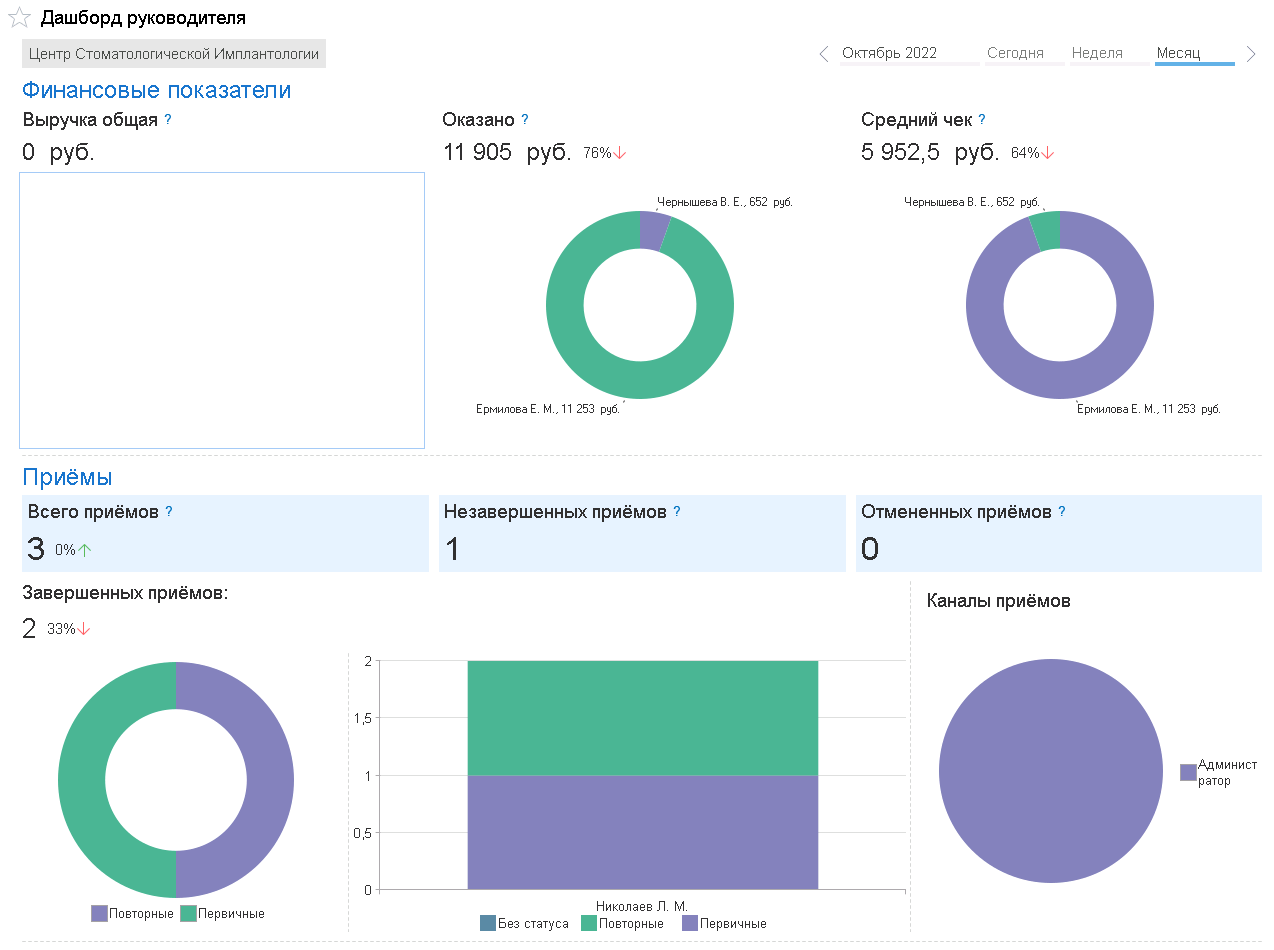The width and height of the screenshot is (1274, 950).
Task: Open help tooltip next to Выручка общая
Action: (168, 119)
